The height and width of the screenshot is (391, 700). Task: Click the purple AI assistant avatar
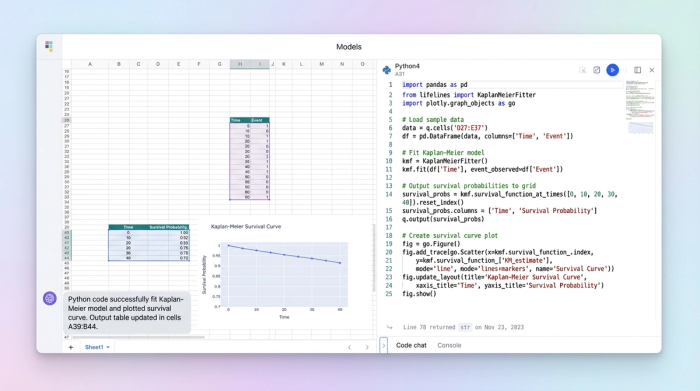coord(50,298)
